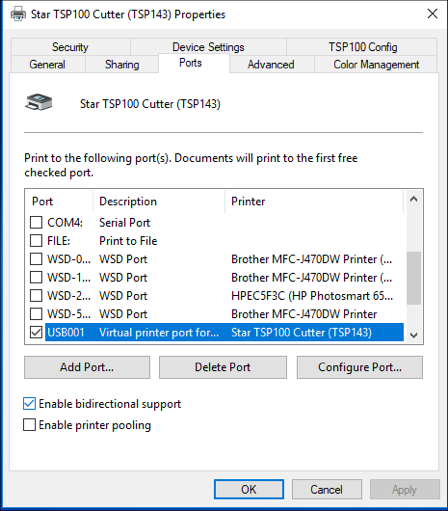Check the WSD-0... port checkbox

tap(36, 259)
